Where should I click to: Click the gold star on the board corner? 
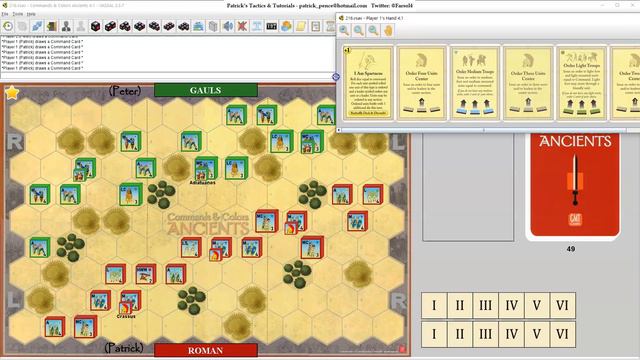pyautogui.click(x=12, y=93)
